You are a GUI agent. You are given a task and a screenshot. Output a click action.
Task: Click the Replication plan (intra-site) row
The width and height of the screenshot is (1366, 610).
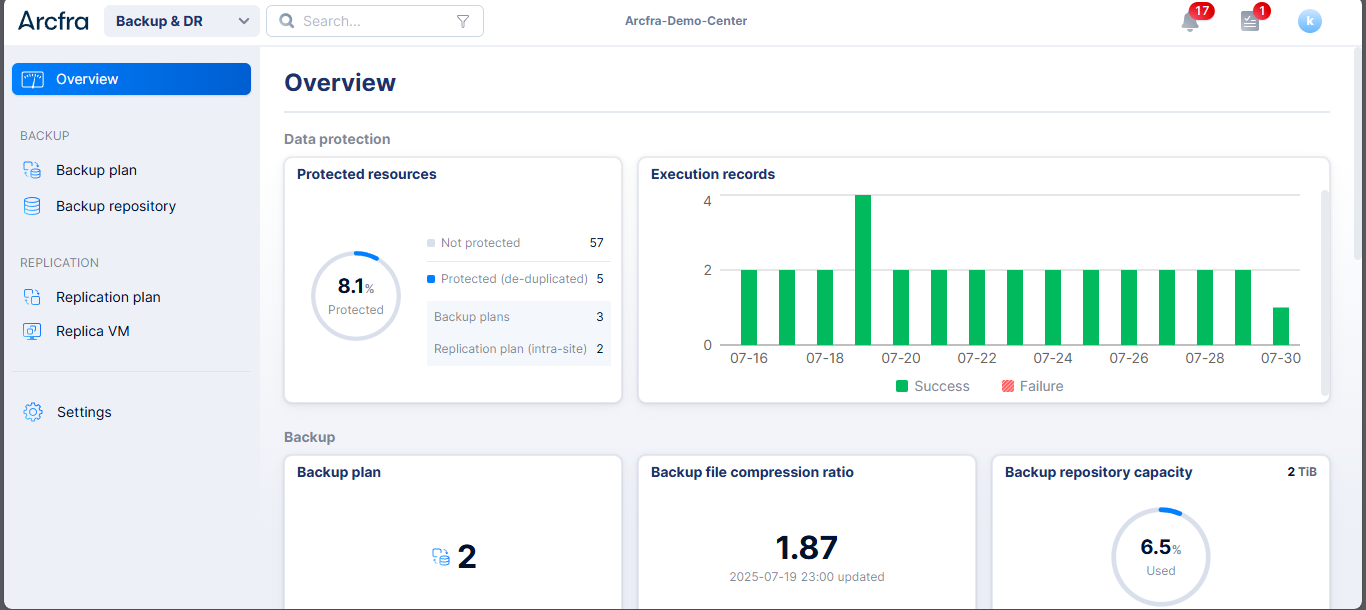point(518,349)
